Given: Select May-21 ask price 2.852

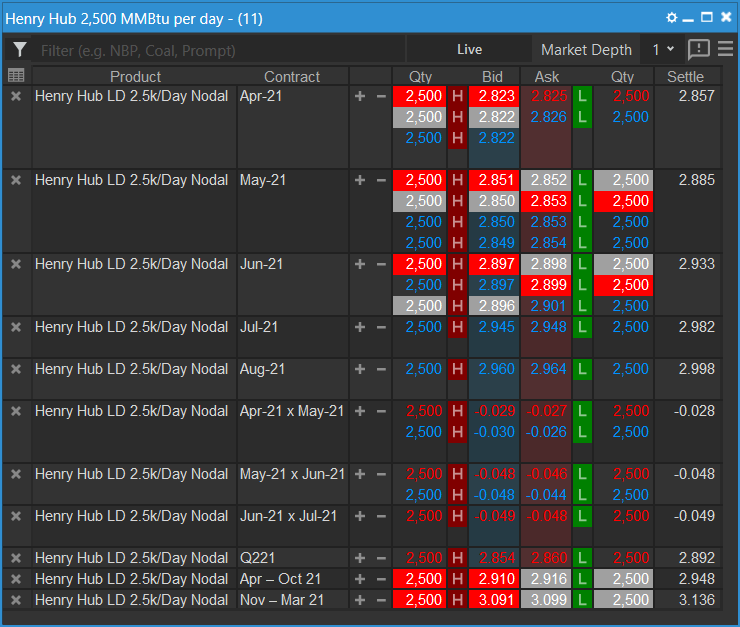Looking at the screenshot, I should click(x=546, y=180).
